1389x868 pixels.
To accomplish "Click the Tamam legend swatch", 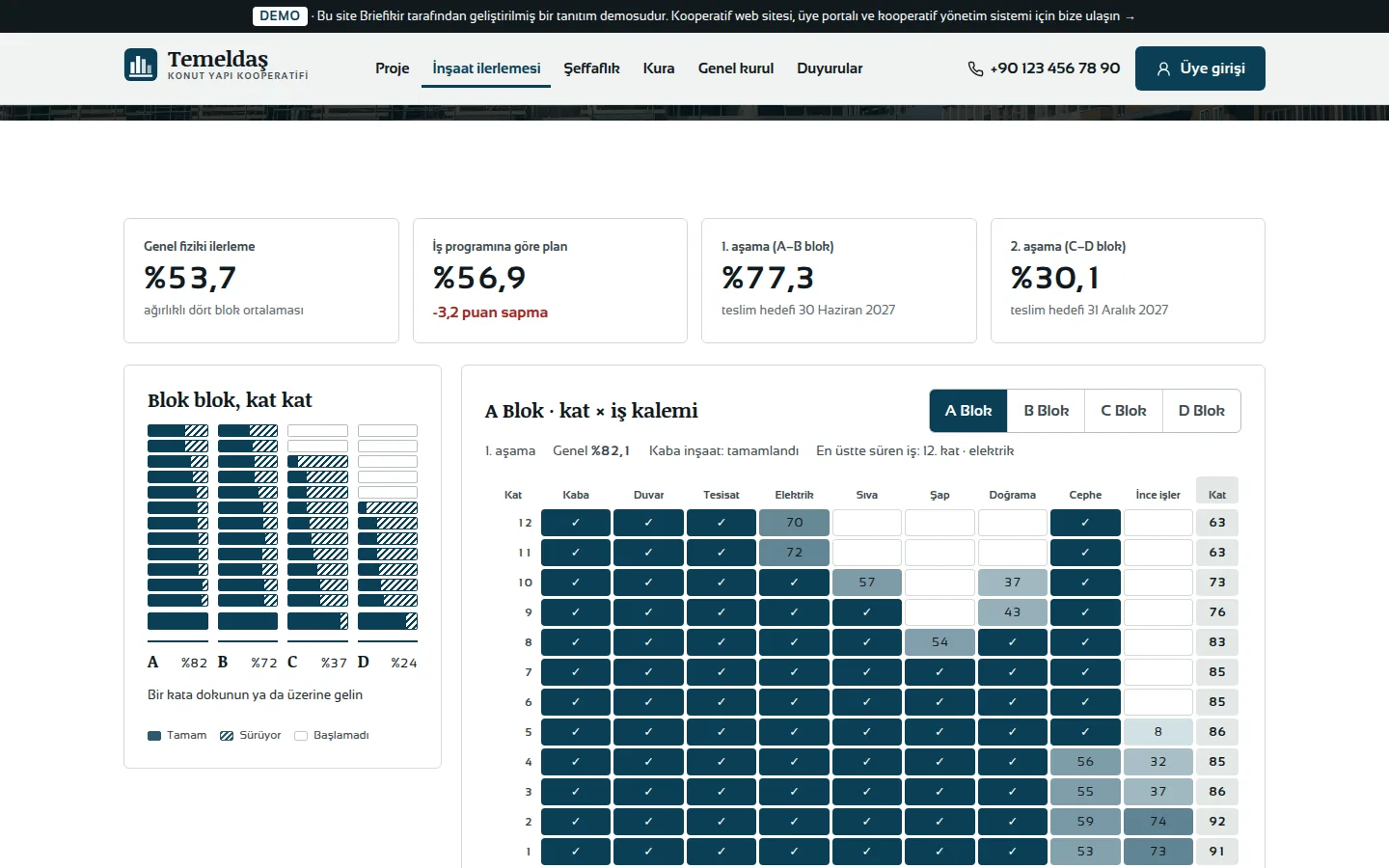I will (154, 736).
